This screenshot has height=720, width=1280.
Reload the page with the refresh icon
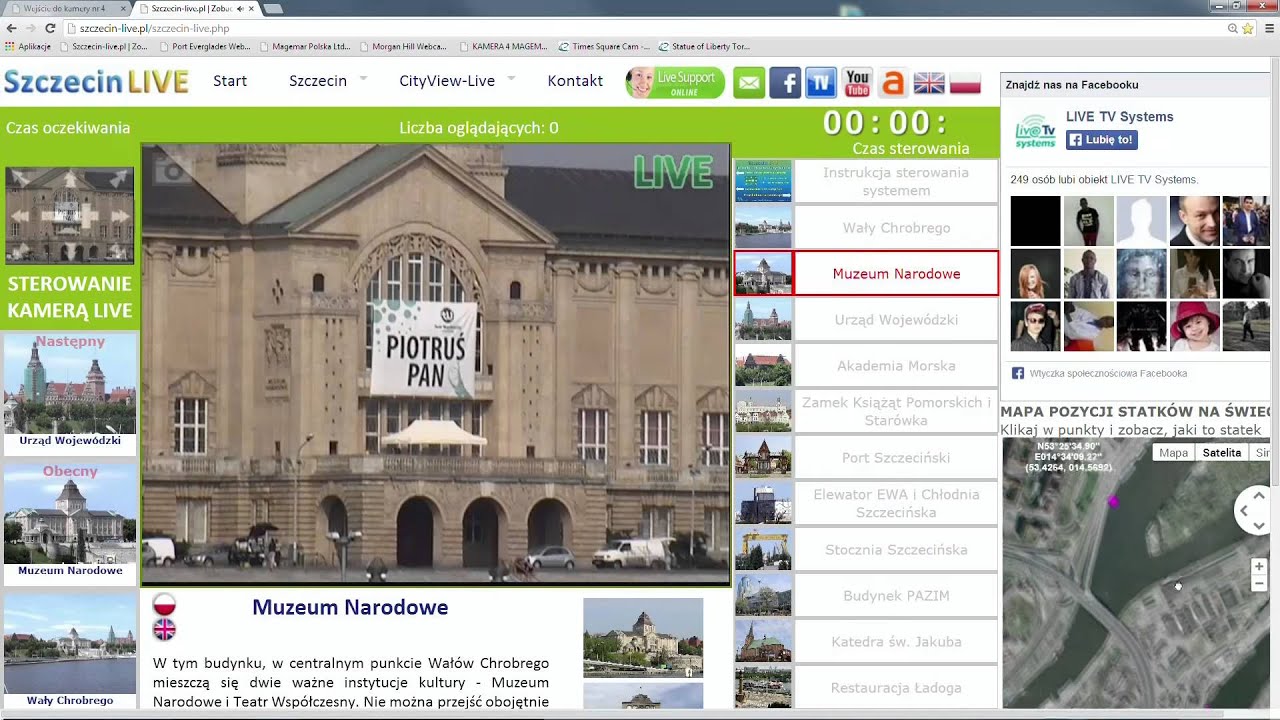pyautogui.click(x=50, y=29)
